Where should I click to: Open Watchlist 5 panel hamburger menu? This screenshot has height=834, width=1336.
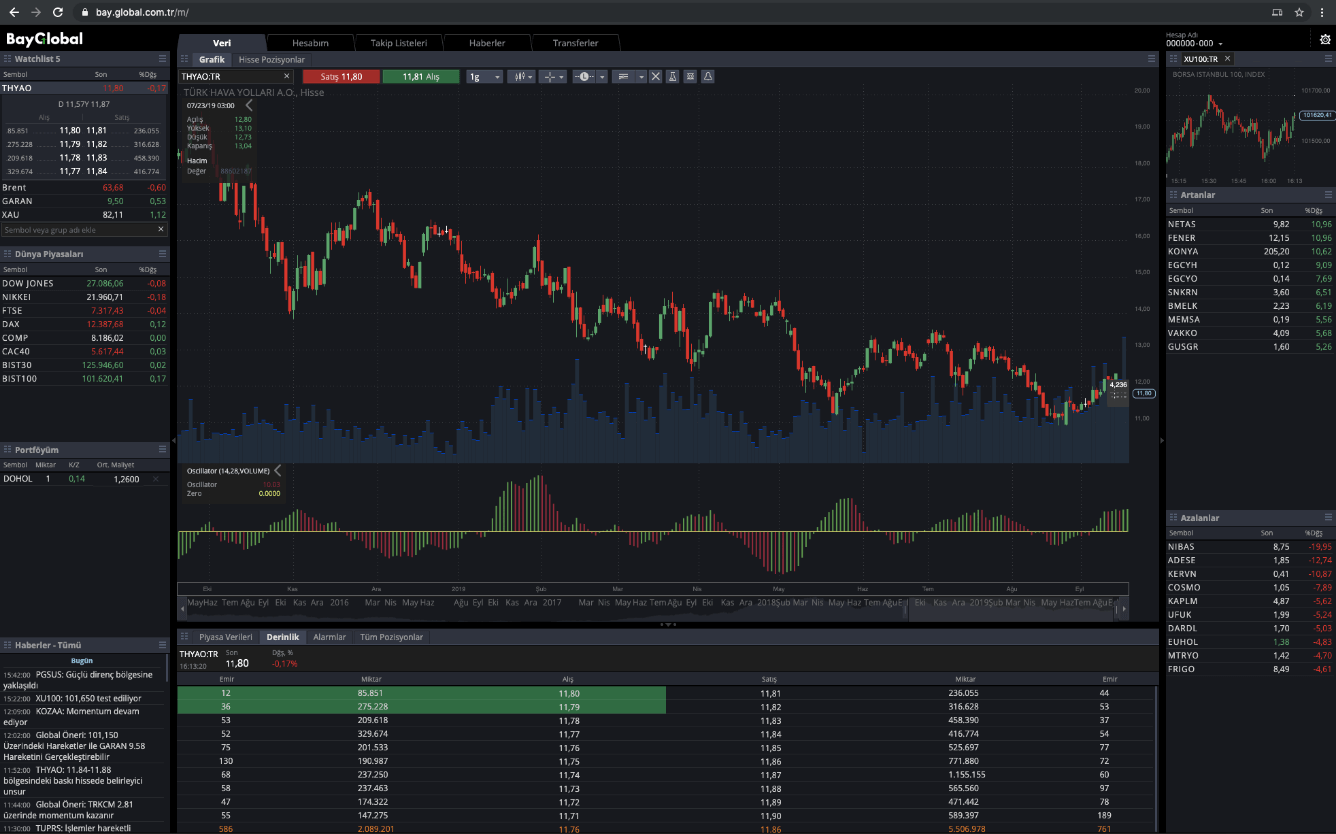click(x=162, y=59)
